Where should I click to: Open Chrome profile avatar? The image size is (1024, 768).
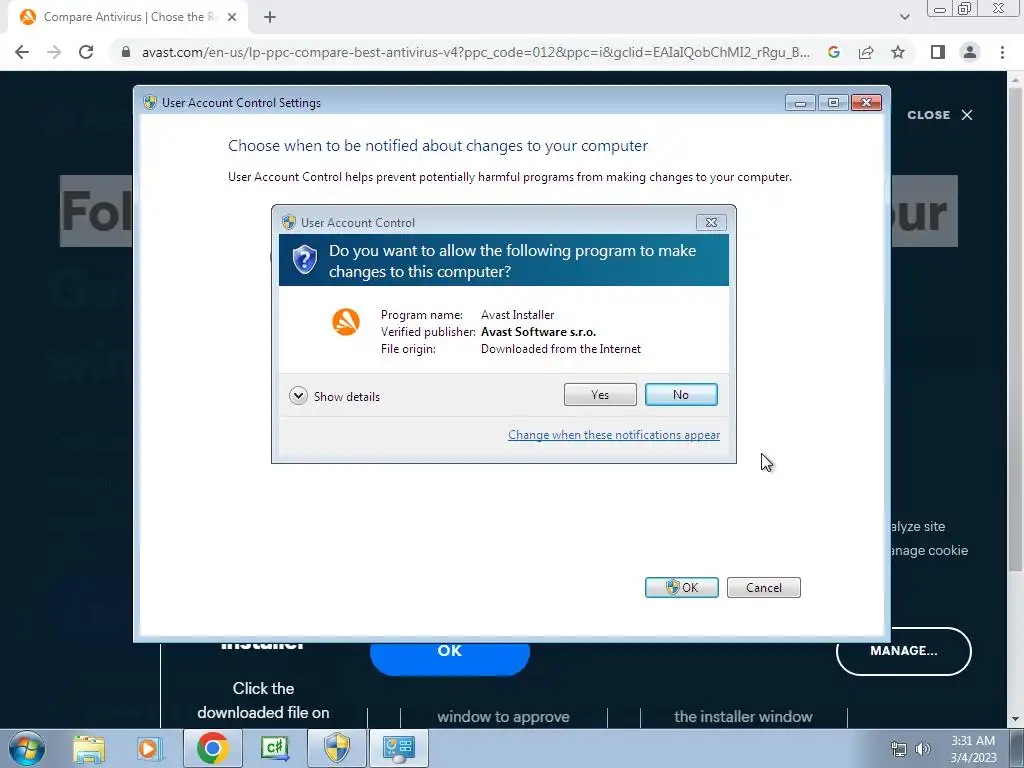pos(970,52)
